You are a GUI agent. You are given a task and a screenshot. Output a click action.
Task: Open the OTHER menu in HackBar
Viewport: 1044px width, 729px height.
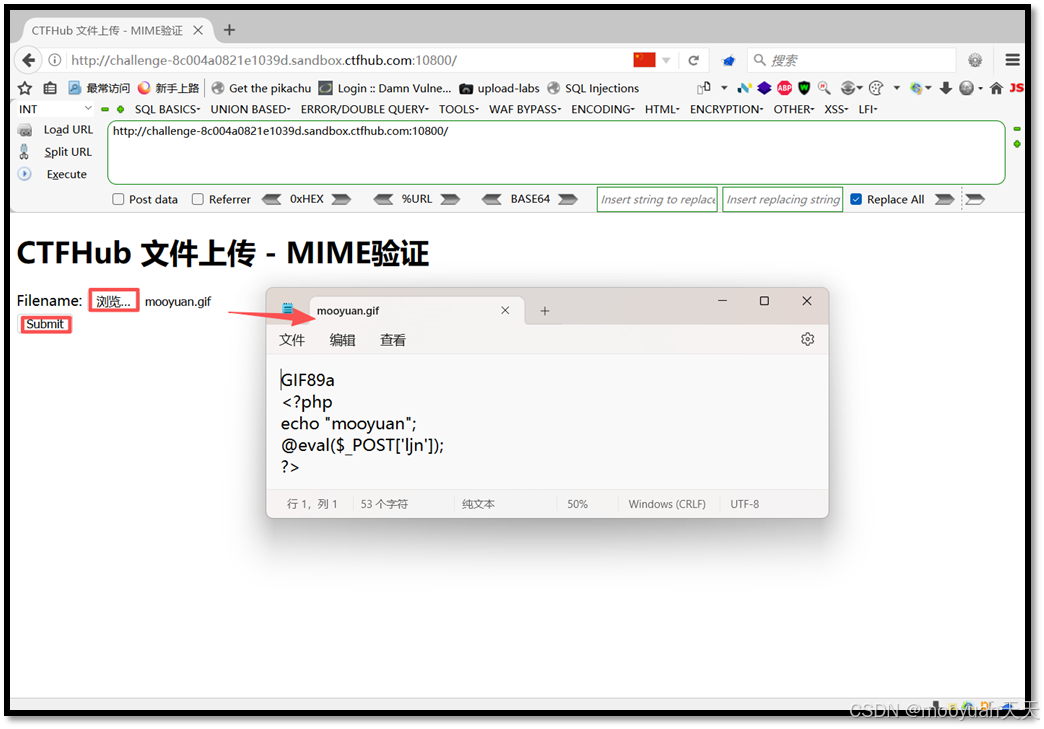click(x=794, y=109)
